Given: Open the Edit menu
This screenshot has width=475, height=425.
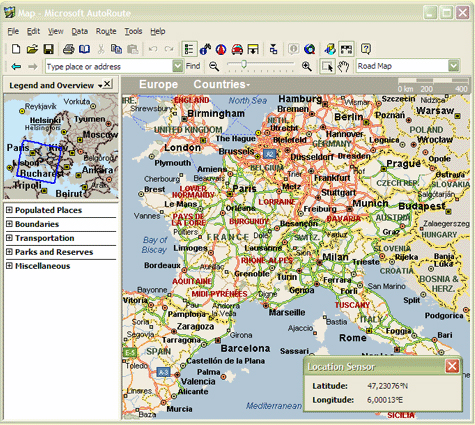Looking at the screenshot, I should 34,31.
